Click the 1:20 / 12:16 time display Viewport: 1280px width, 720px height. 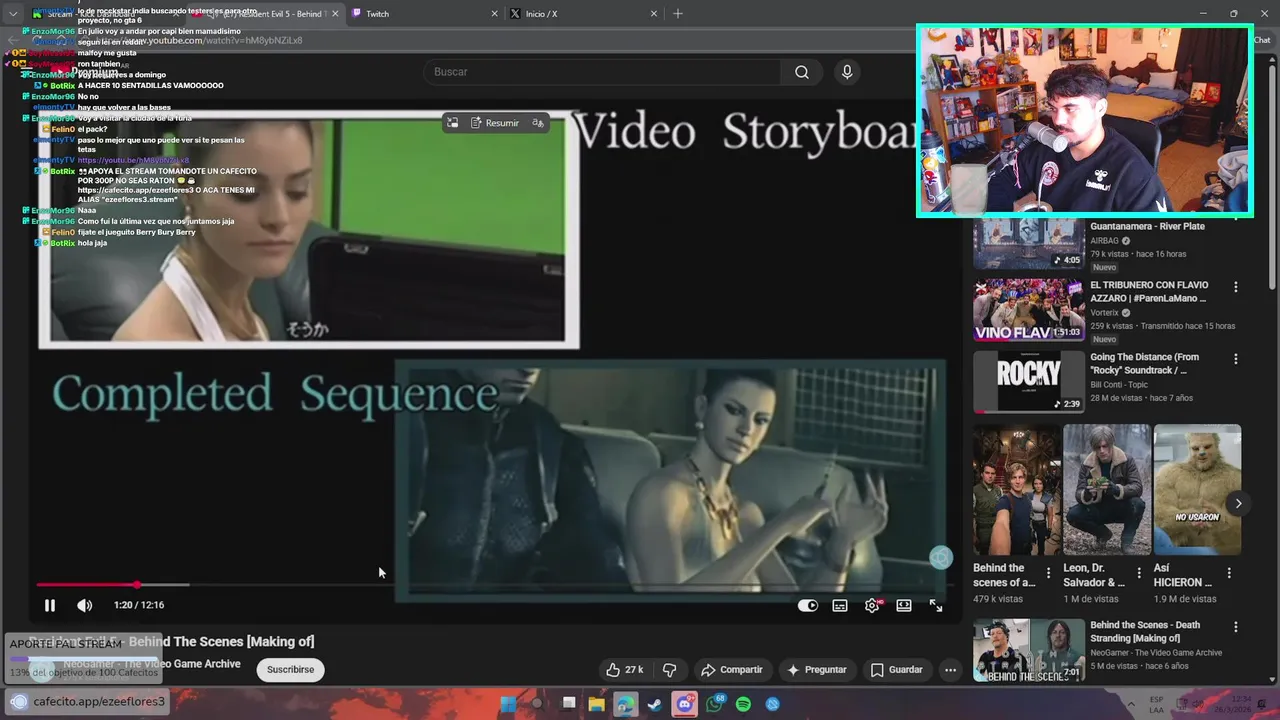139,605
